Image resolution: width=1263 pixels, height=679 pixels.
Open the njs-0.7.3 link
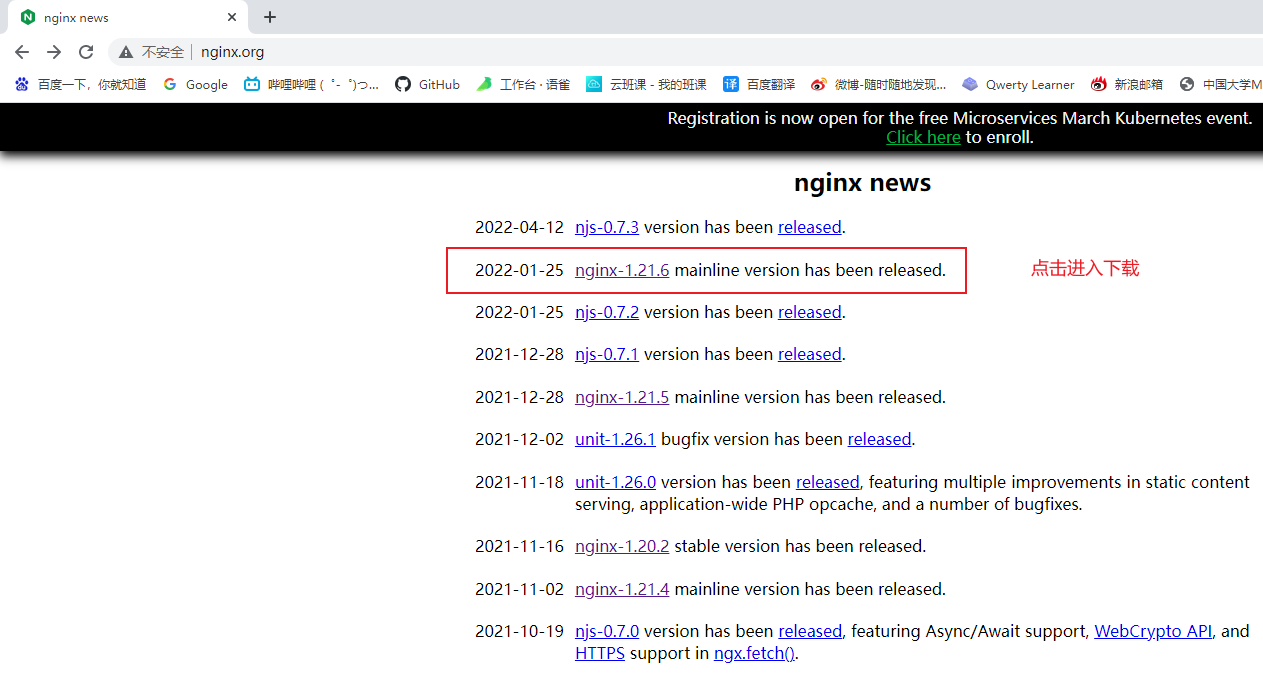(x=607, y=227)
